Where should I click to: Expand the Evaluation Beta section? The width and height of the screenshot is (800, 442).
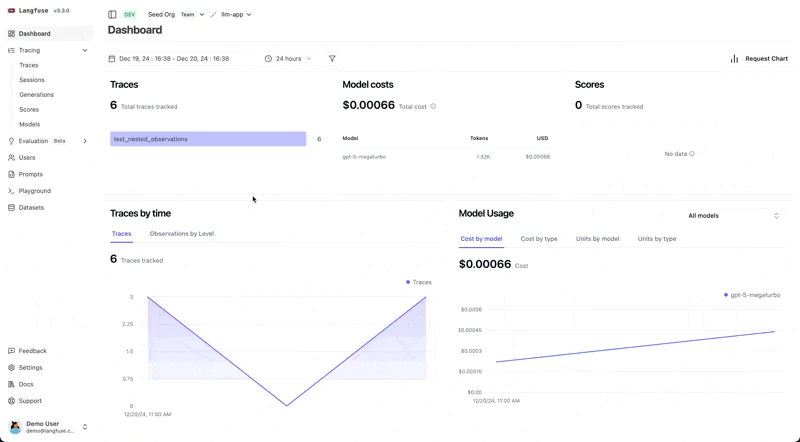coord(85,141)
